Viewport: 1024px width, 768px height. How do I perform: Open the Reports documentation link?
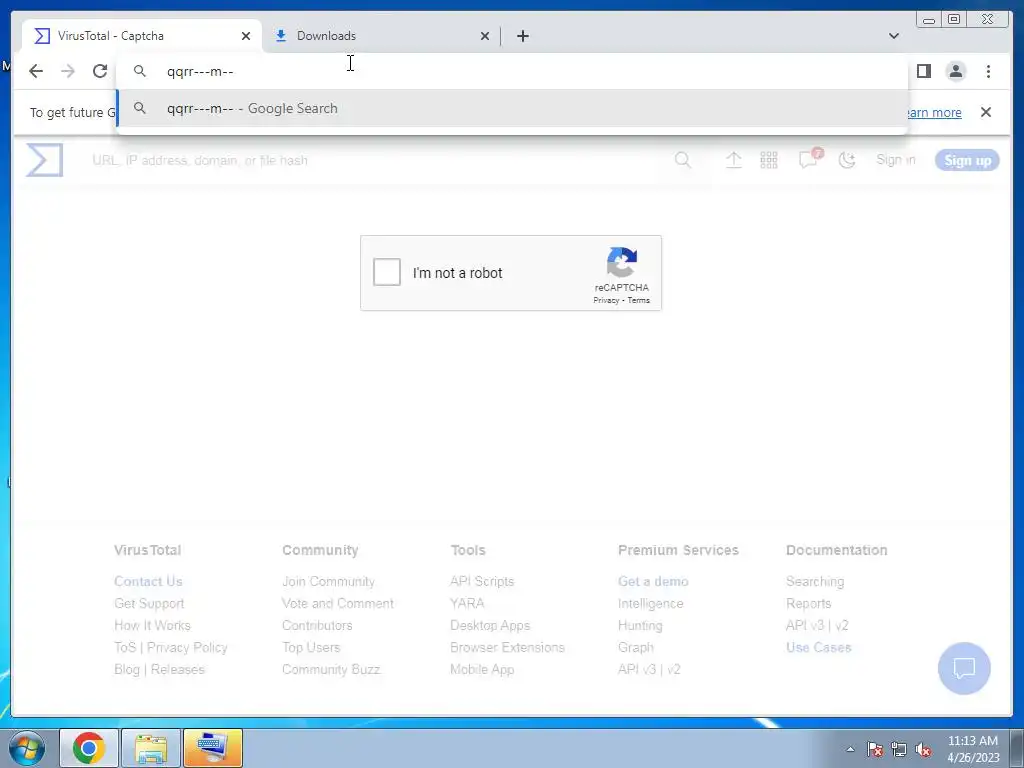pyautogui.click(x=808, y=603)
